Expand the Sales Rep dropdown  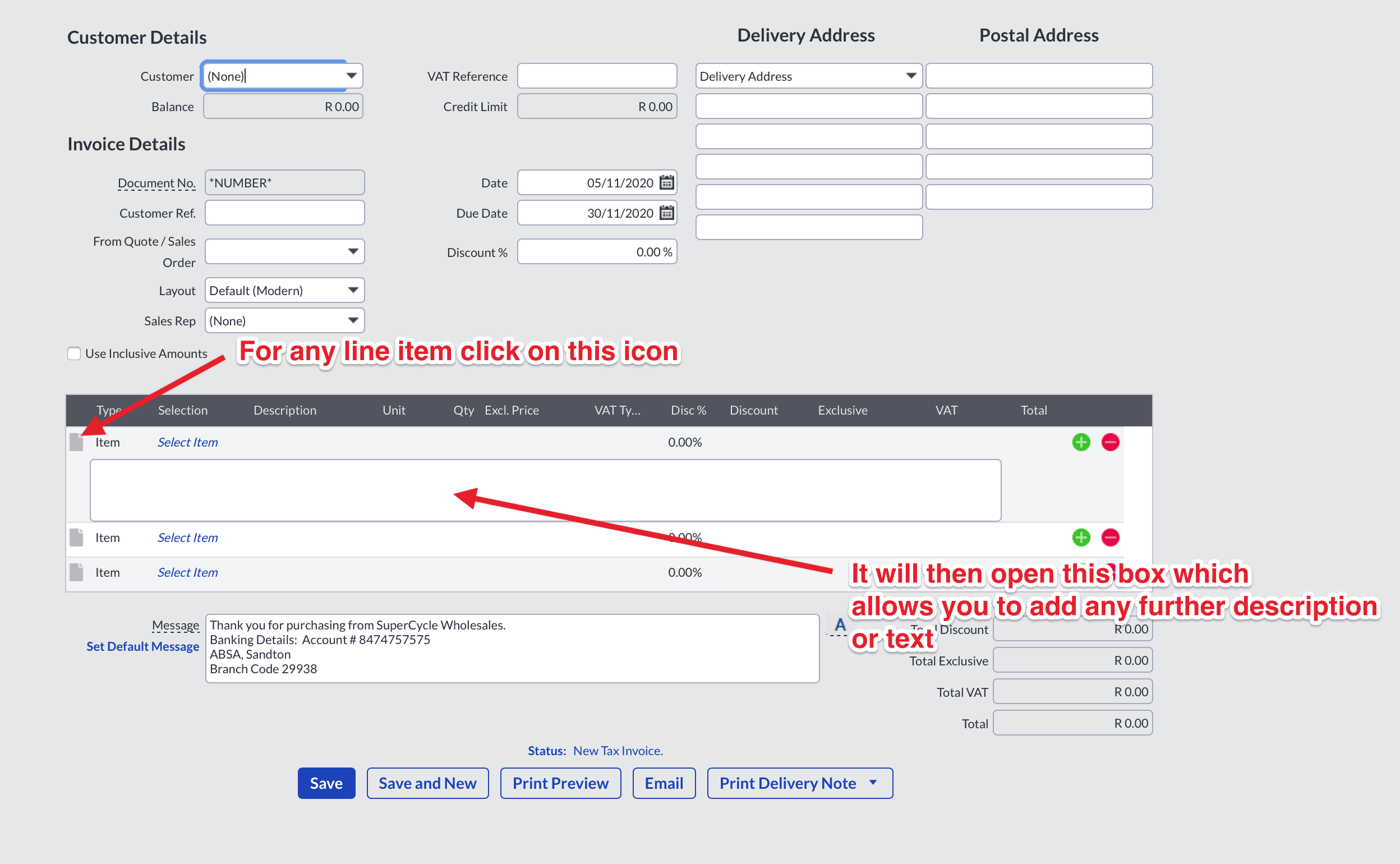point(353,320)
